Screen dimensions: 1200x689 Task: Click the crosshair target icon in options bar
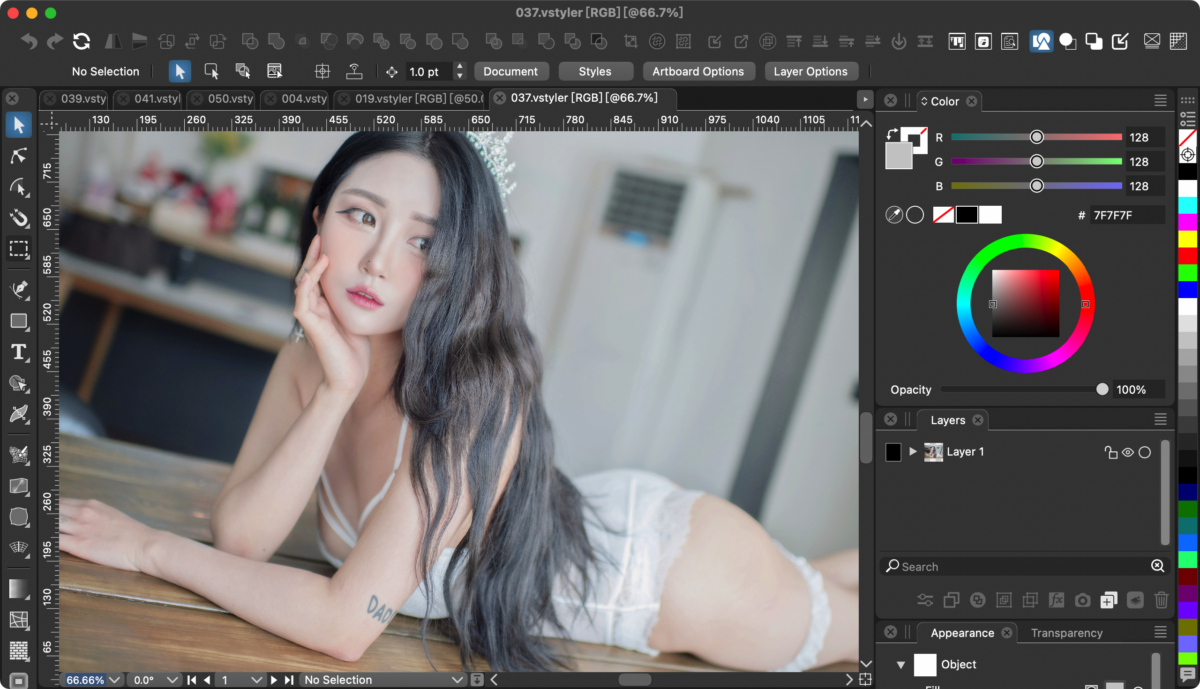point(322,72)
